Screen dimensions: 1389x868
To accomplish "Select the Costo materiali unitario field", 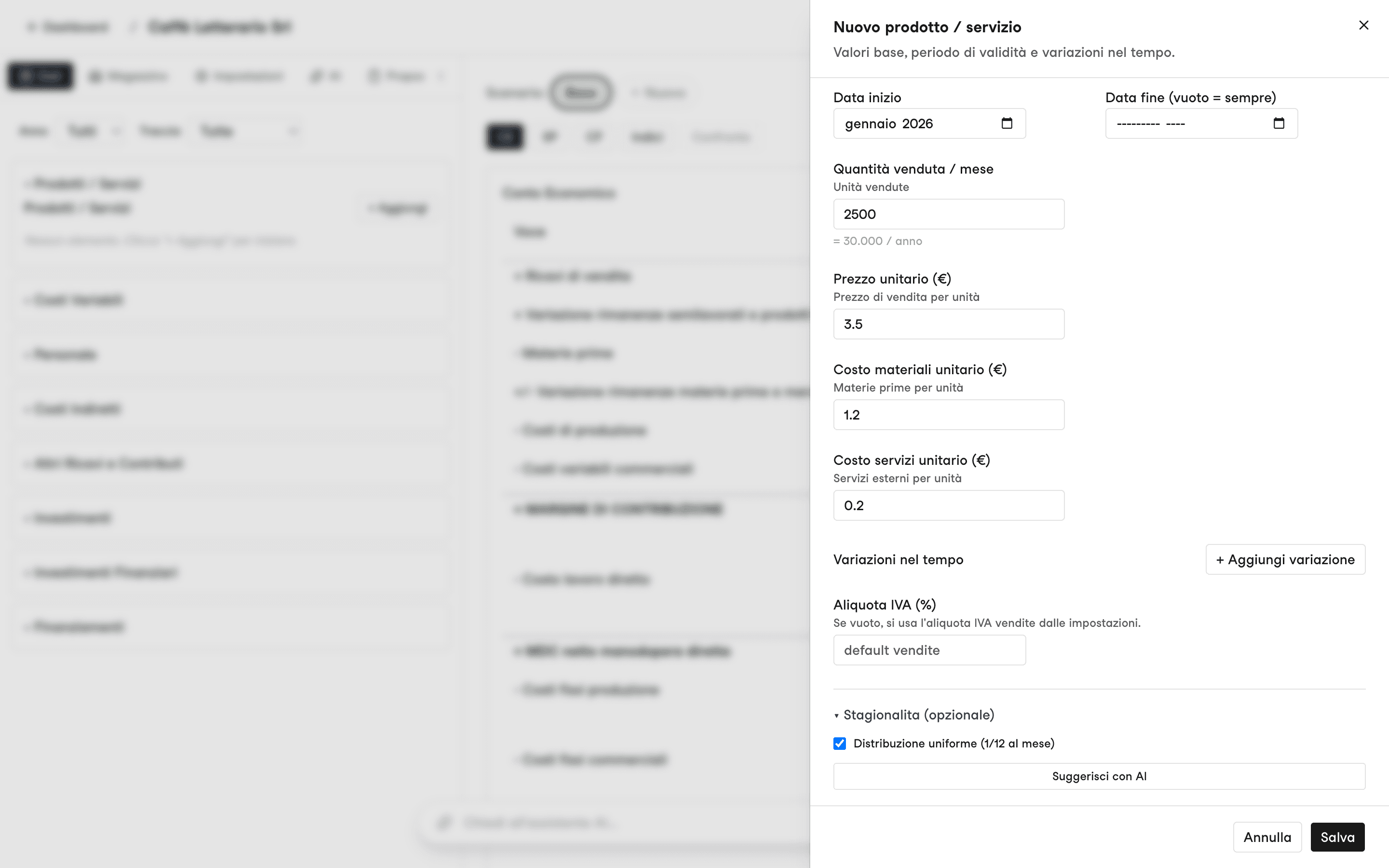I will [x=949, y=415].
